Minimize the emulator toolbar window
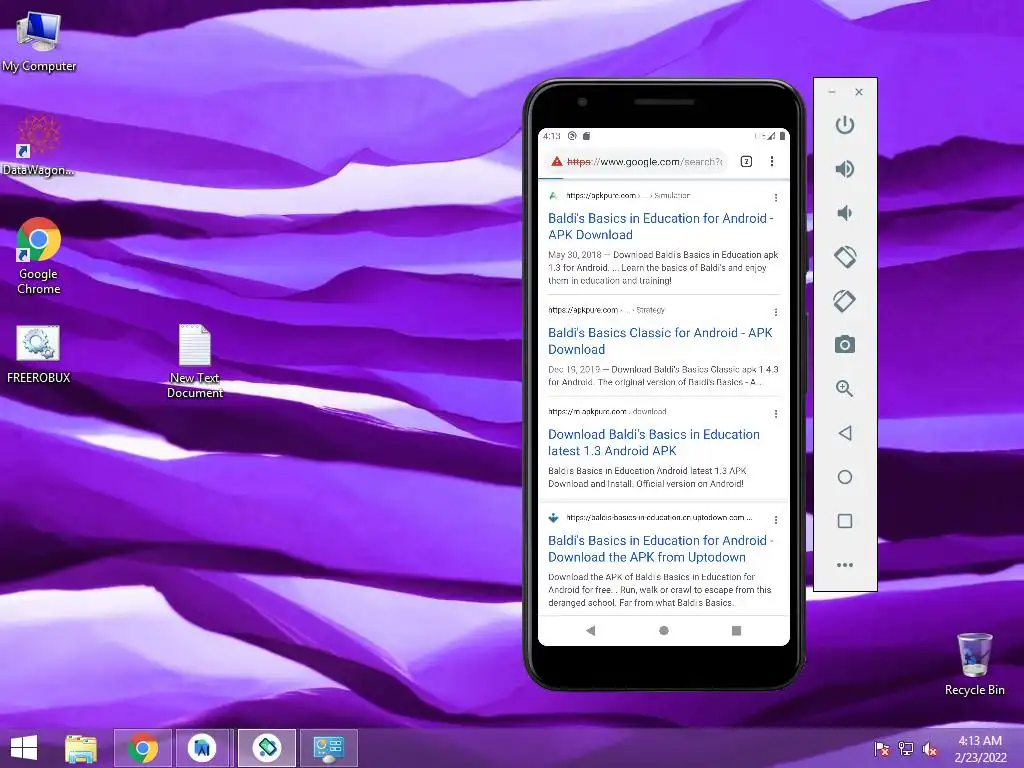1024x768 pixels. click(x=831, y=92)
